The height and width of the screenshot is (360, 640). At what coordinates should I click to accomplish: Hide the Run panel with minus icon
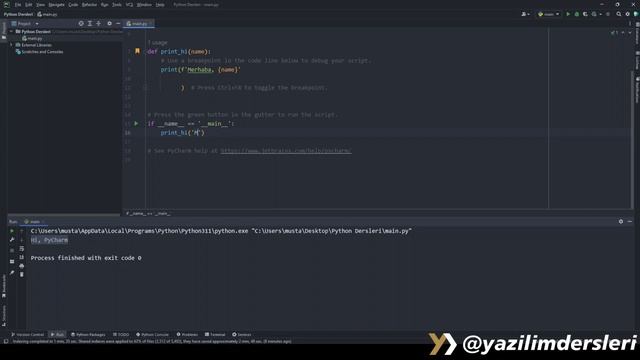(630, 222)
